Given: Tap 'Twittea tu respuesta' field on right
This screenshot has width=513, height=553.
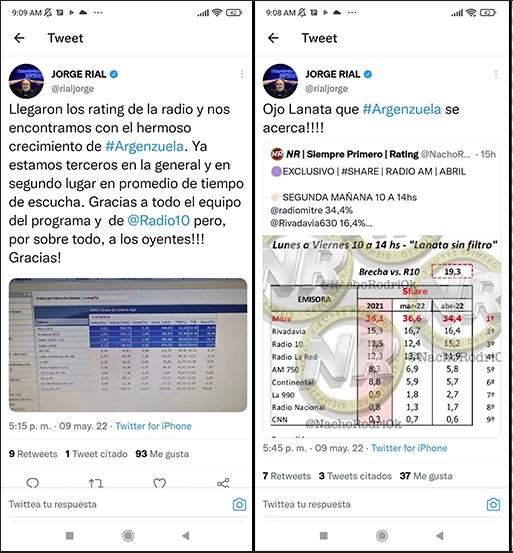Looking at the screenshot, I should tap(306, 504).
